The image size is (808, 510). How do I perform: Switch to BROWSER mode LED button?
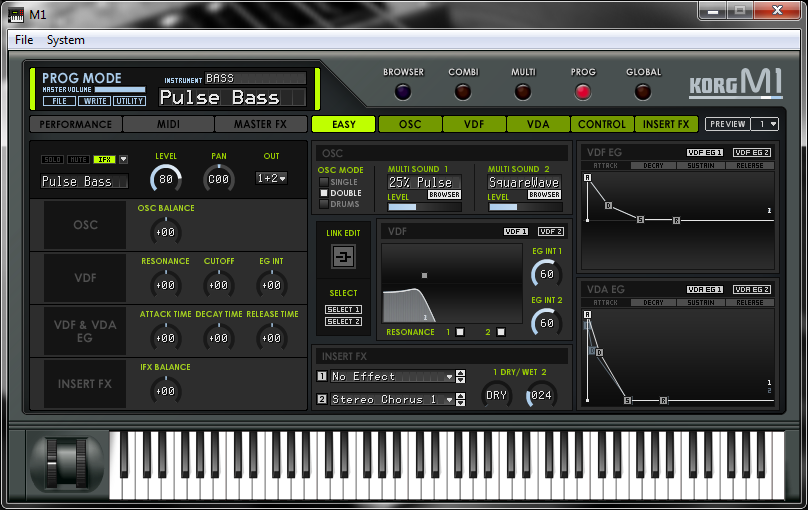[x=403, y=92]
